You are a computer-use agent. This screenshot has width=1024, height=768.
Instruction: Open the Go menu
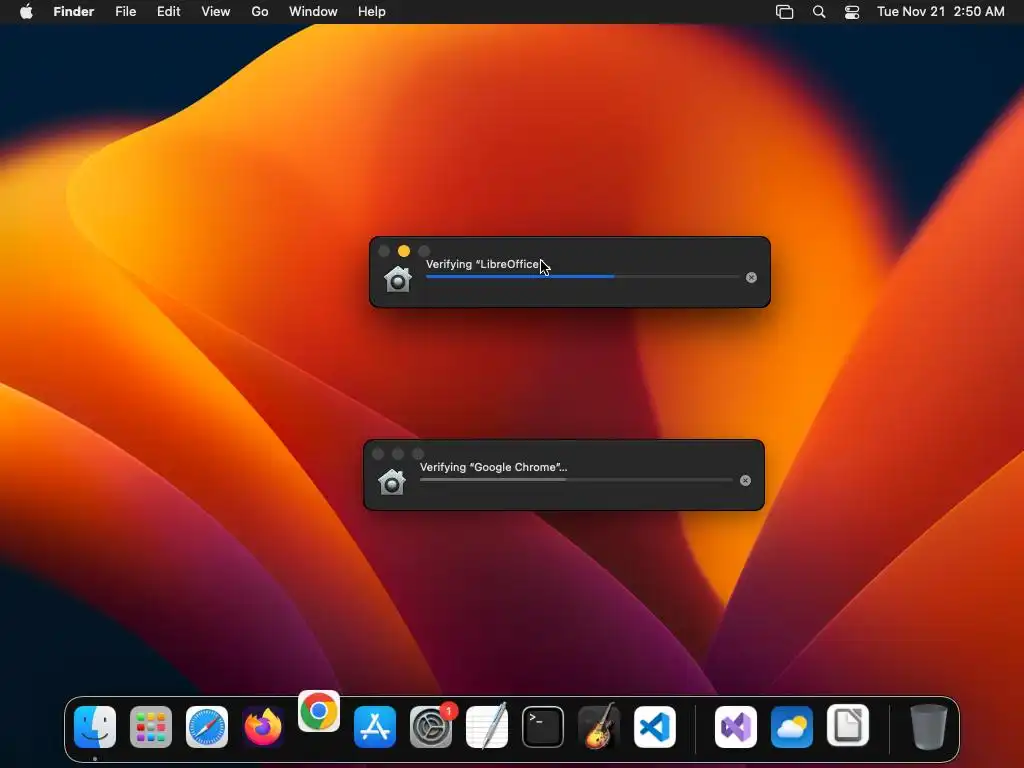[260, 12]
